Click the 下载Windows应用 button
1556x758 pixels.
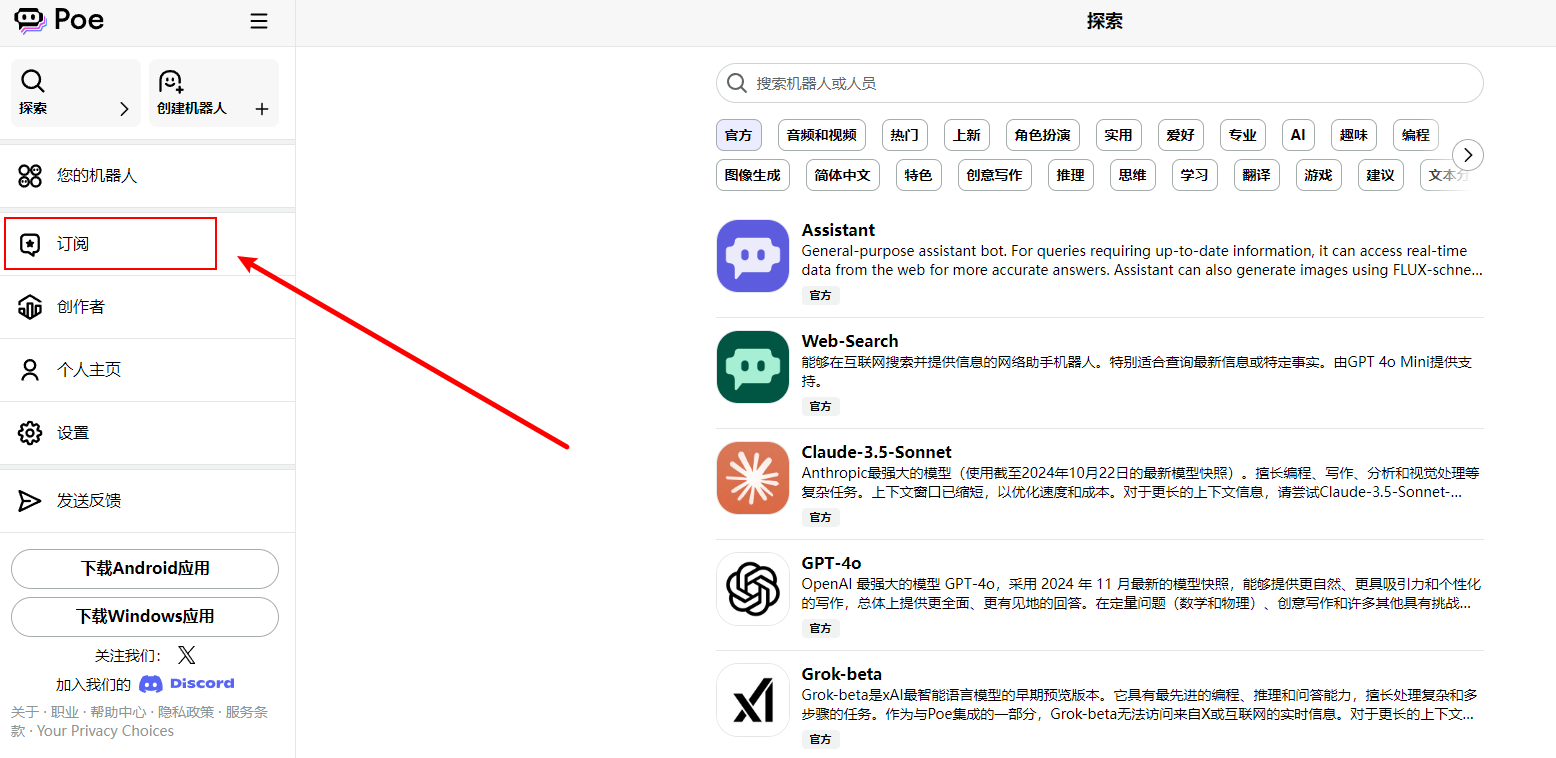(145, 617)
